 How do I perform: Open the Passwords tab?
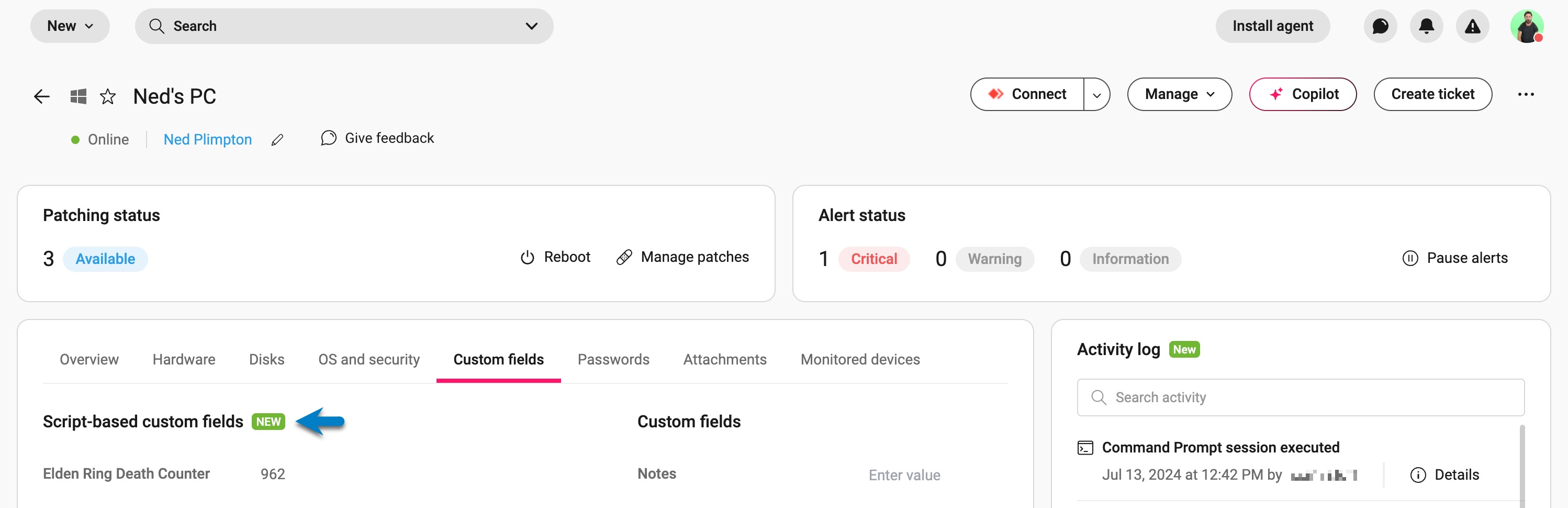[x=613, y=359]
